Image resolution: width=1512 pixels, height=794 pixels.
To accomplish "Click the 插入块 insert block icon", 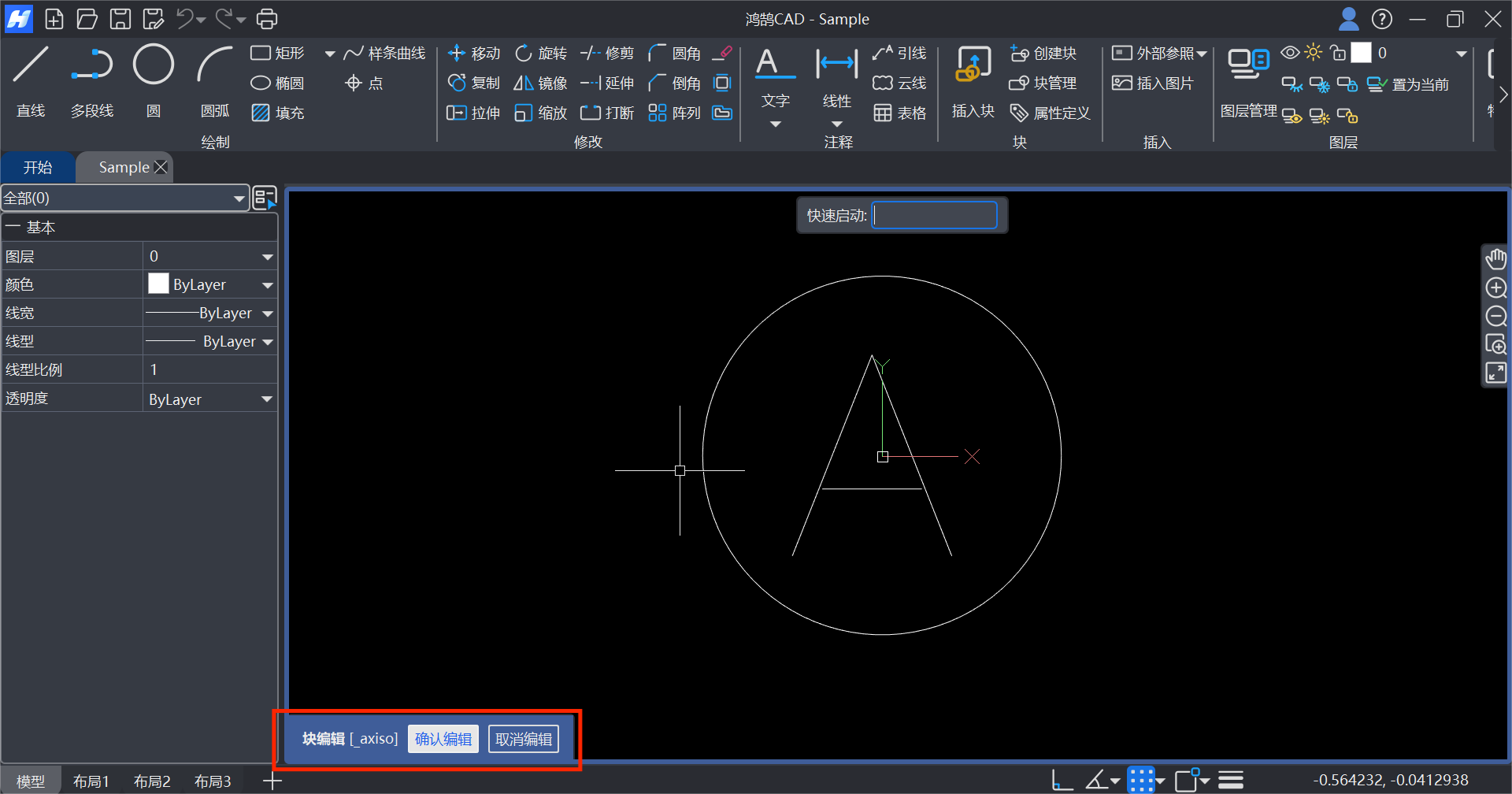I will (973, 65).
